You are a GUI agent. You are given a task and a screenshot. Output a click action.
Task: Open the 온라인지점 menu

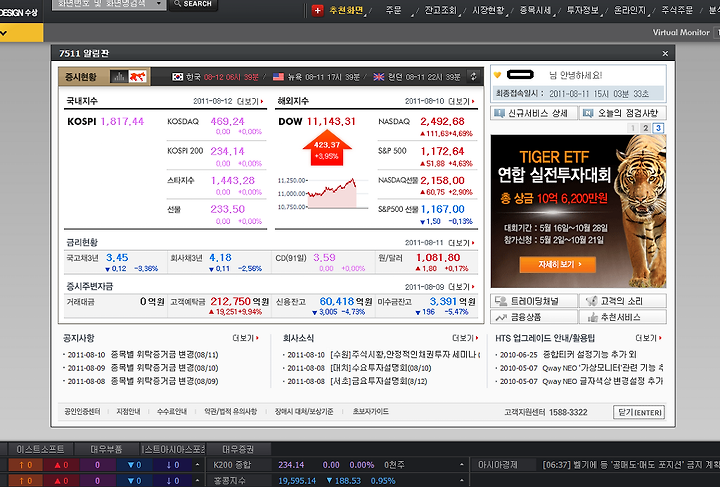[630, 10]
